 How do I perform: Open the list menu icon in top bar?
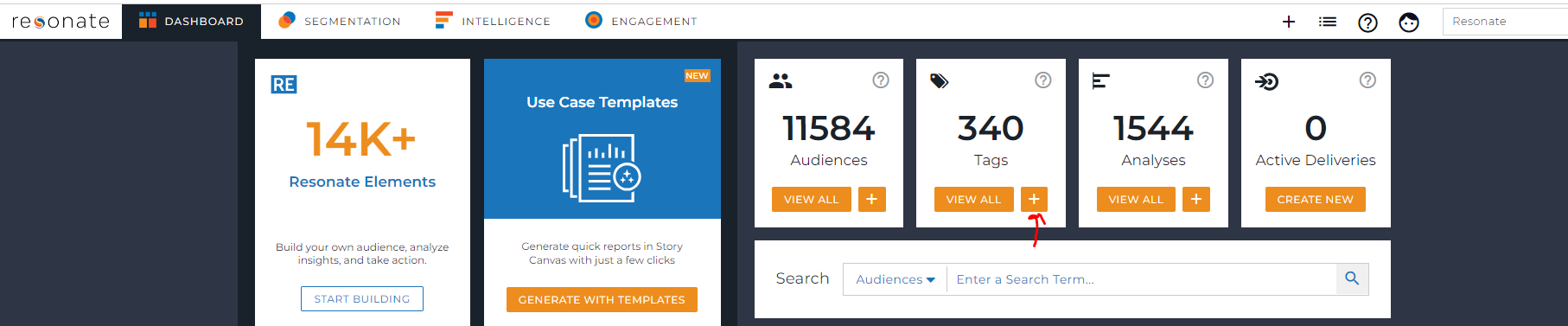[x=1327, y=22]
